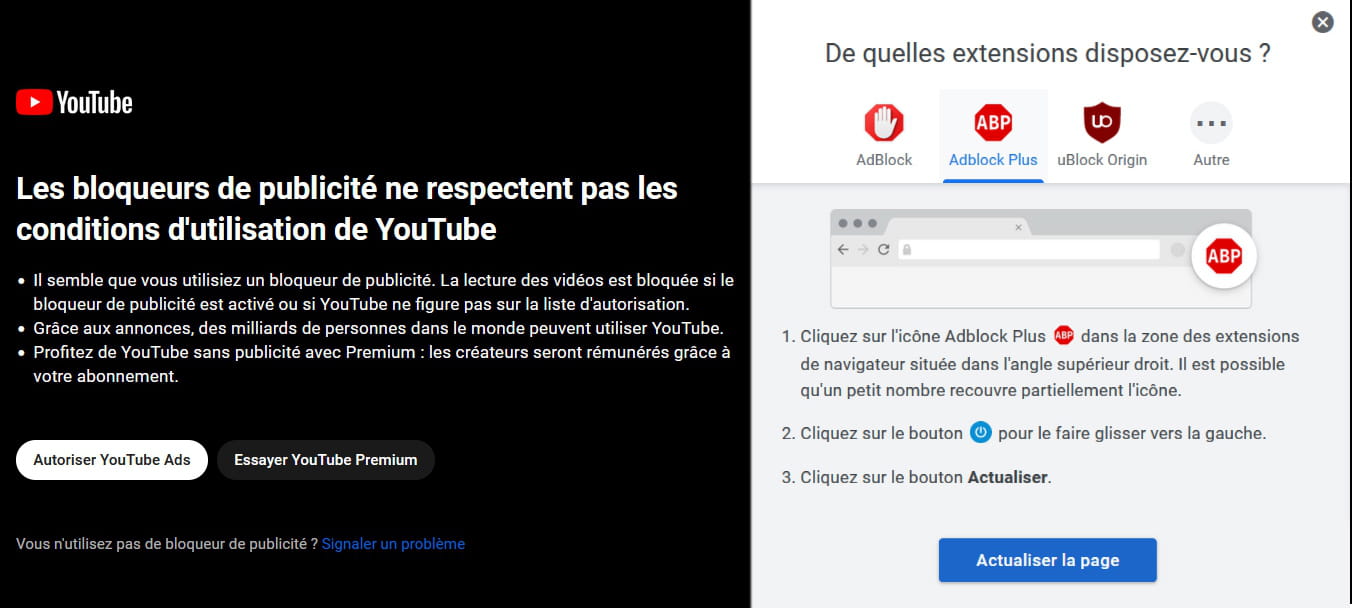This screenshot has width=1352, height=608.
Task: Choose the Autre extensions tab
Action: (x=1211, y=136)
